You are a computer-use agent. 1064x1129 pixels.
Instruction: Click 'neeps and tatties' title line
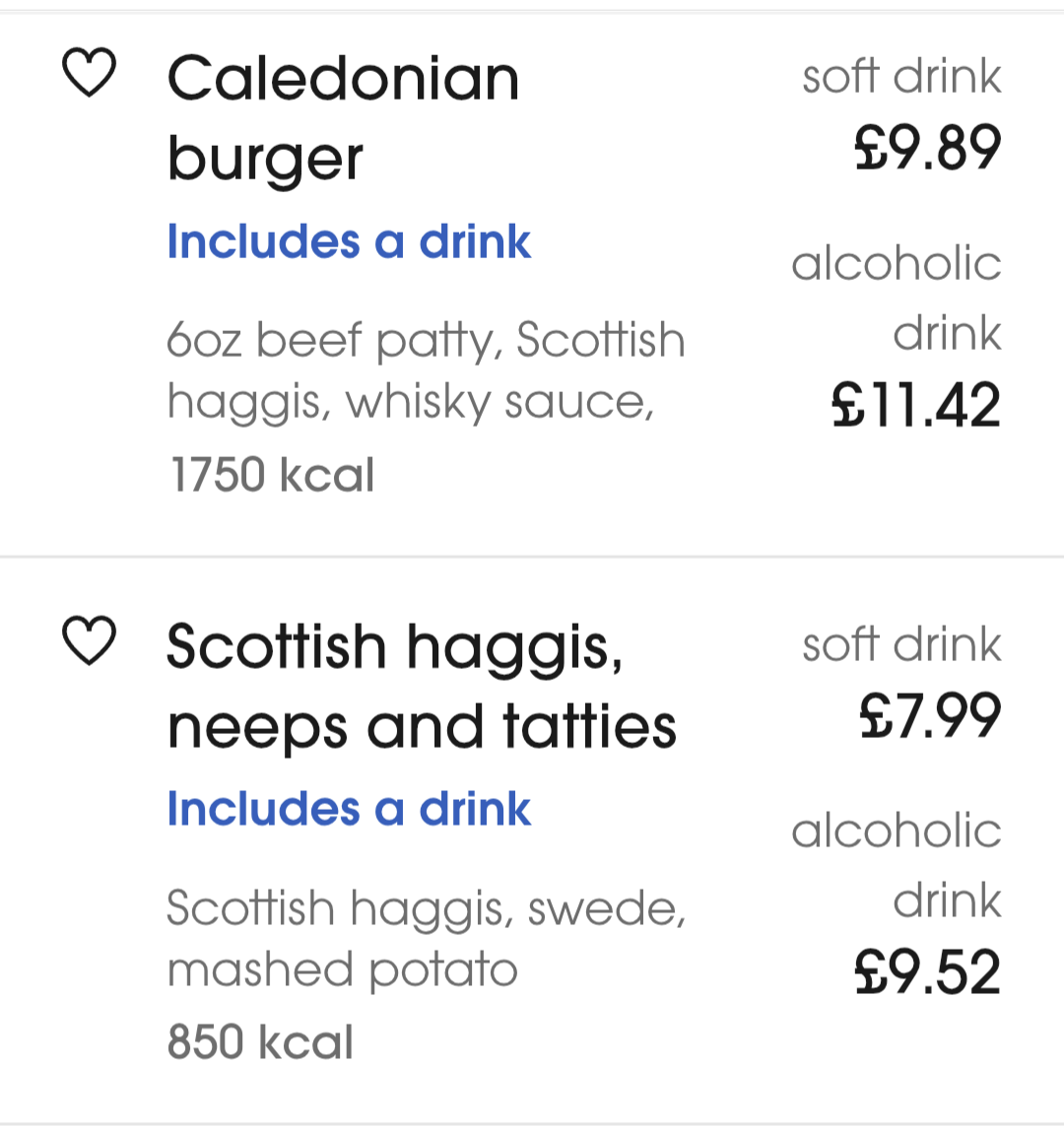click(x=422, y=727)
